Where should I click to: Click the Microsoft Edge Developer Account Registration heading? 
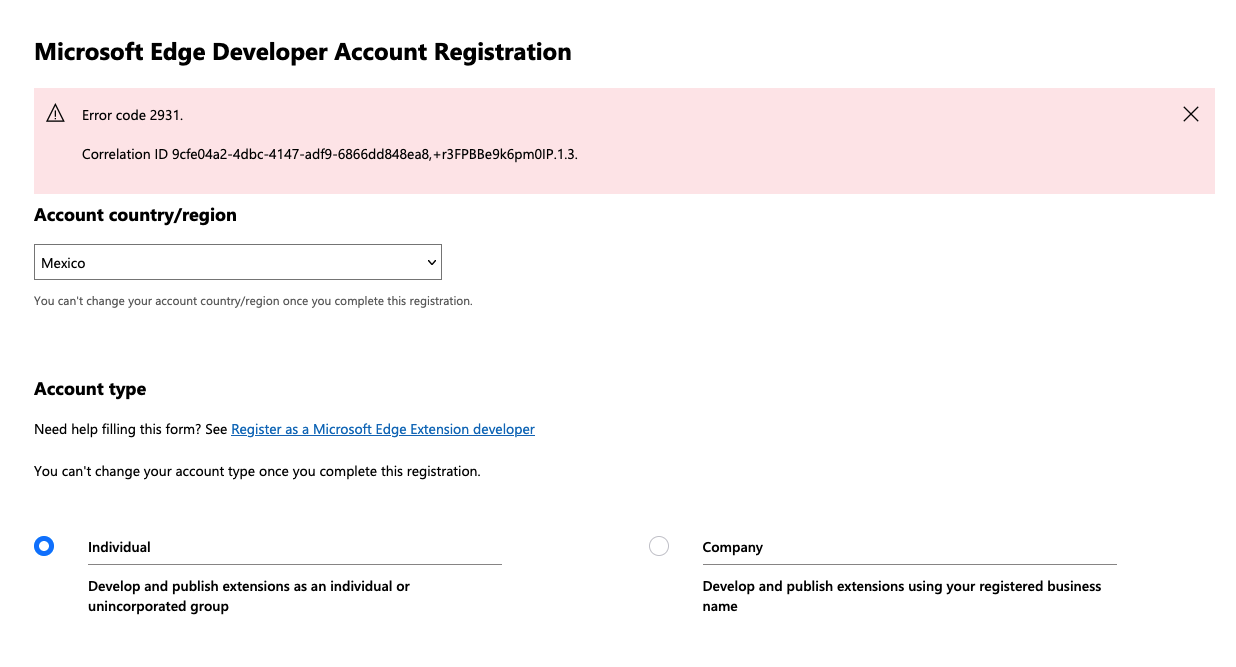click(302, 51)
